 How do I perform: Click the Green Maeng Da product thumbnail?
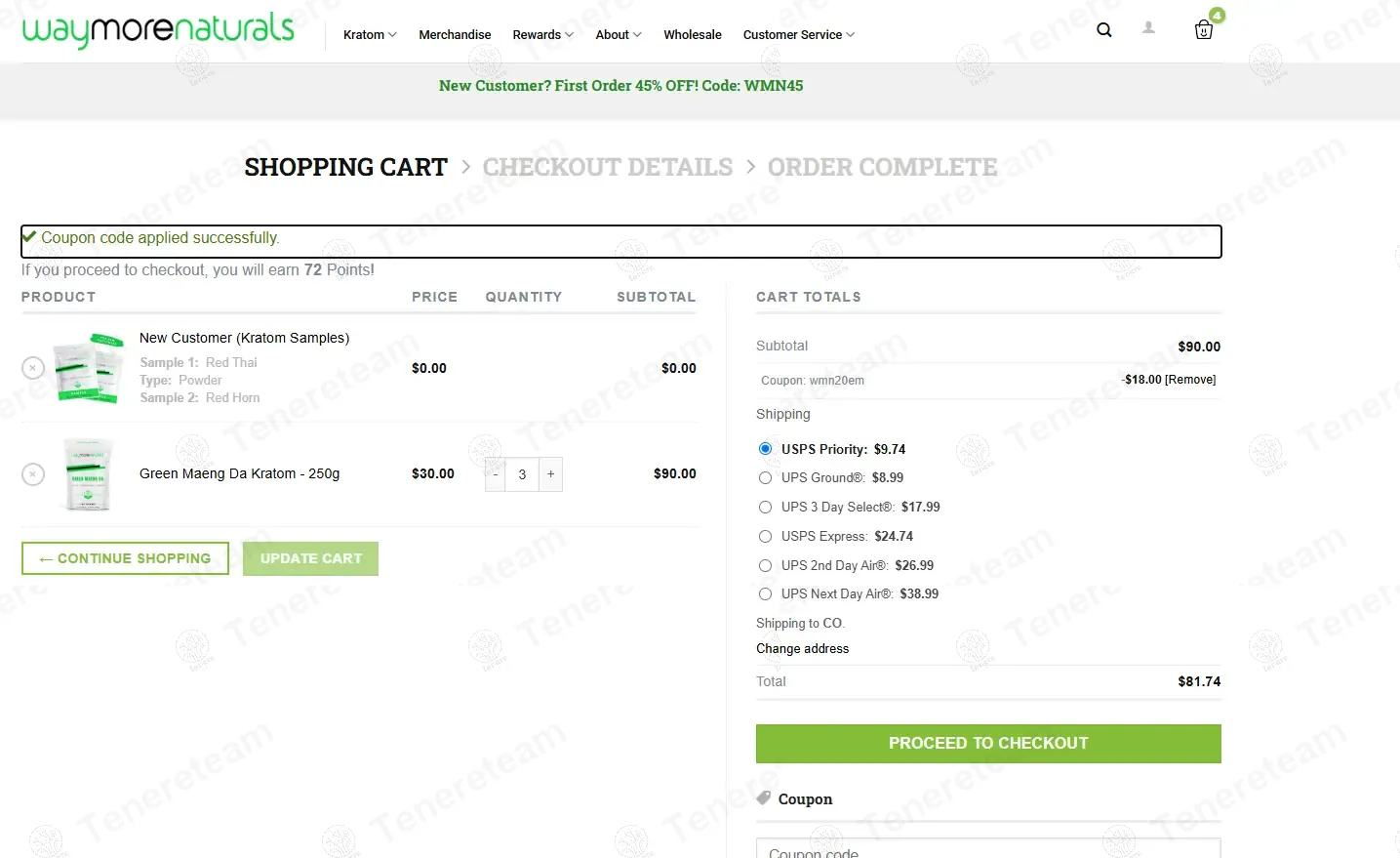pyautogui.click(x=88, y=474)
